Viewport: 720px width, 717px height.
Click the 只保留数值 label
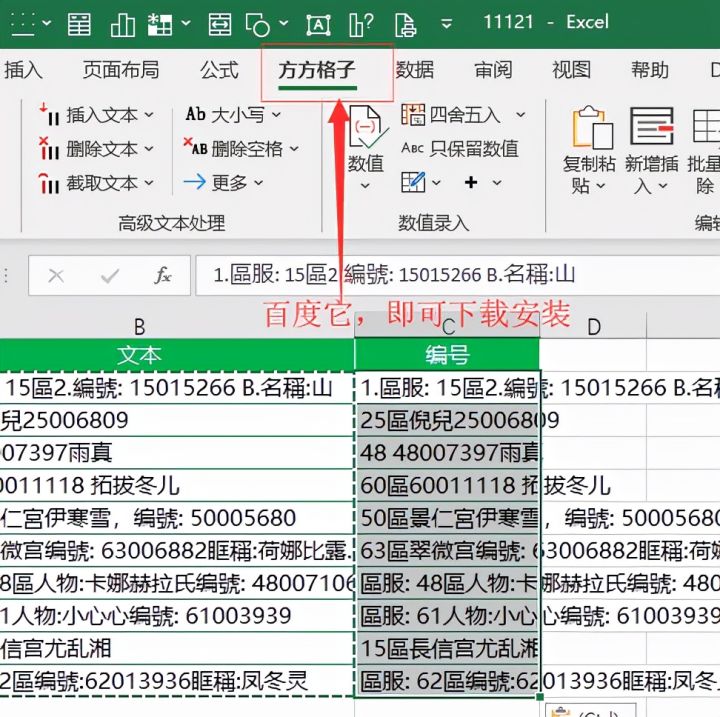[x=474, y=148]
